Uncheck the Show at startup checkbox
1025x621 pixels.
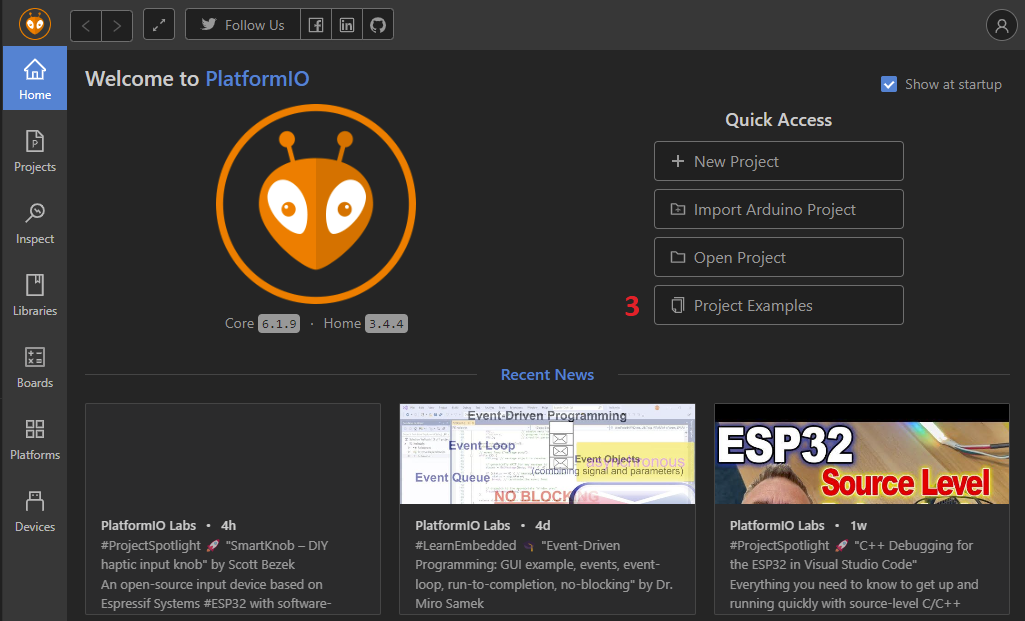click(889, 84)
